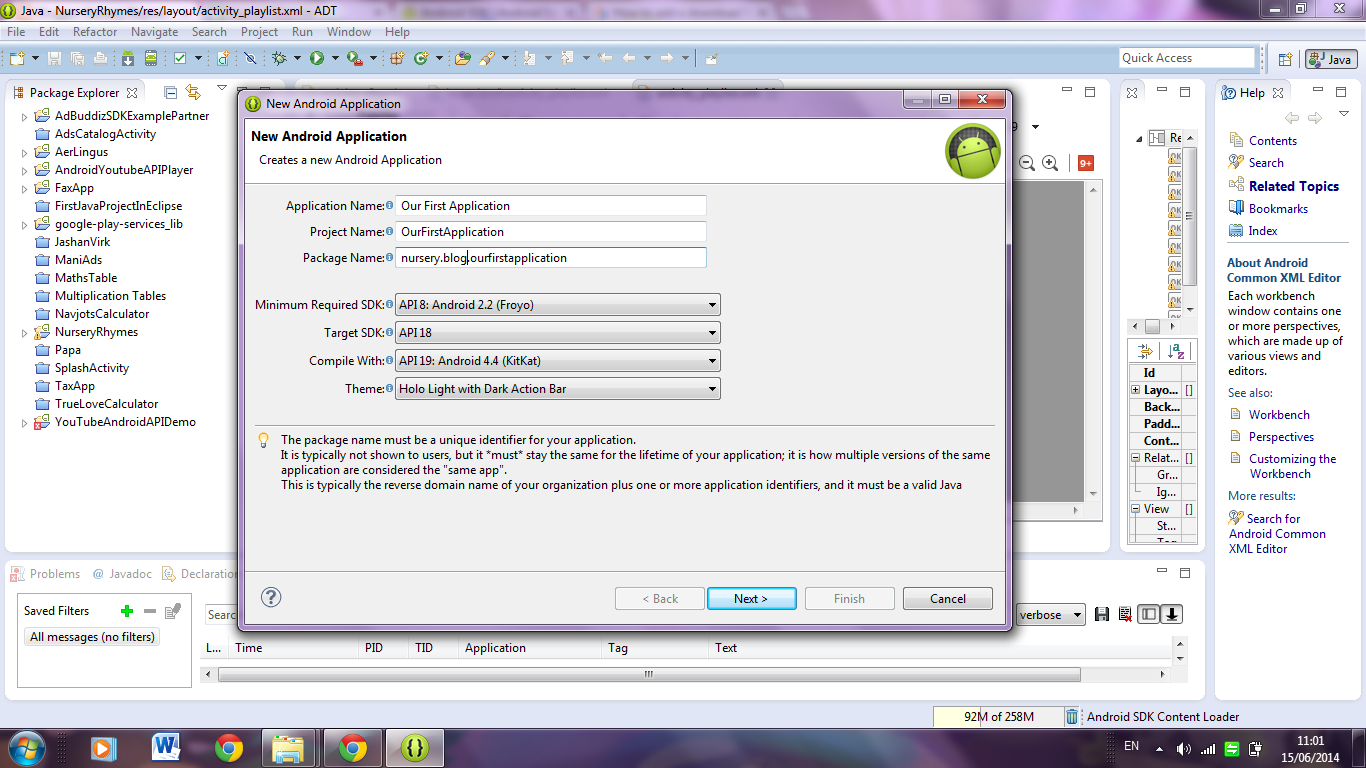Click the New Java Class toolbar icon
The image size is (1366, 768).
click(421, 58)
